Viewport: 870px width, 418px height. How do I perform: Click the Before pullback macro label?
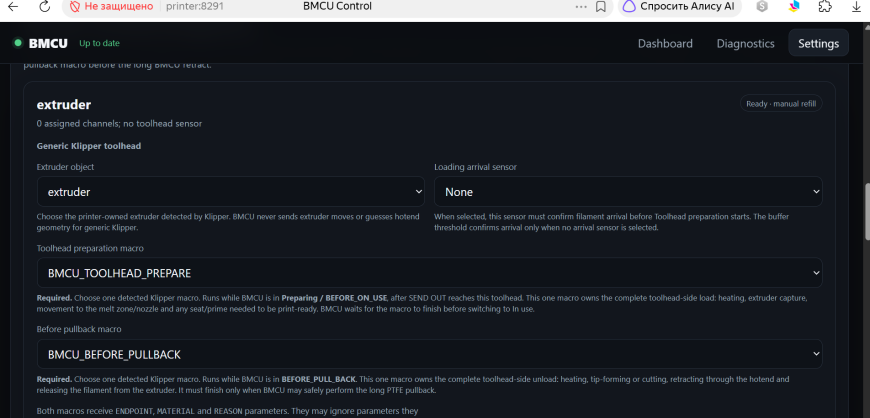click(79, 329)
